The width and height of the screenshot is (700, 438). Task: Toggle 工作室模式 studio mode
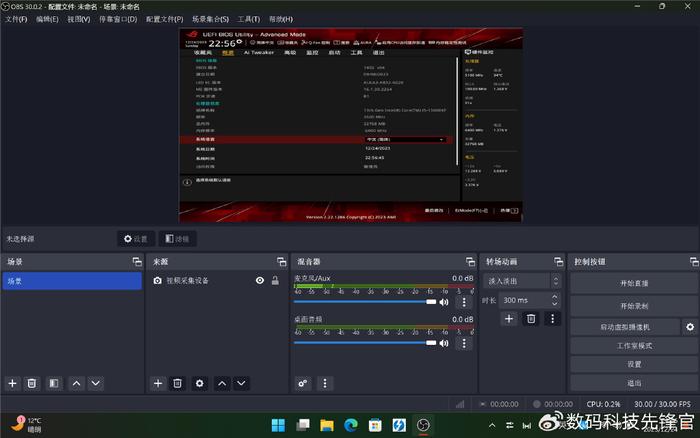tap(634, 346)
